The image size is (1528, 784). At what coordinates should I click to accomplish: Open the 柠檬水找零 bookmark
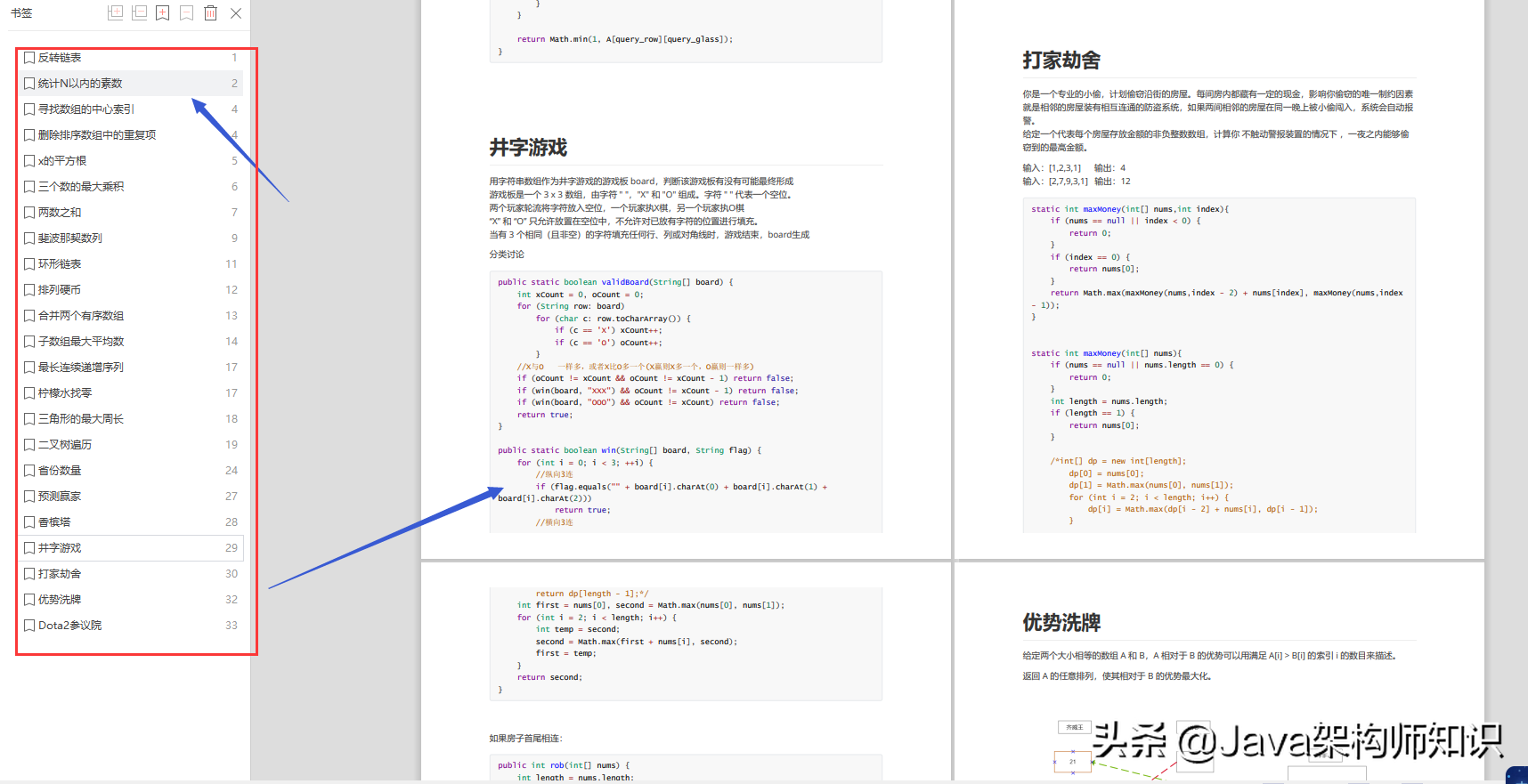point(132,393)
